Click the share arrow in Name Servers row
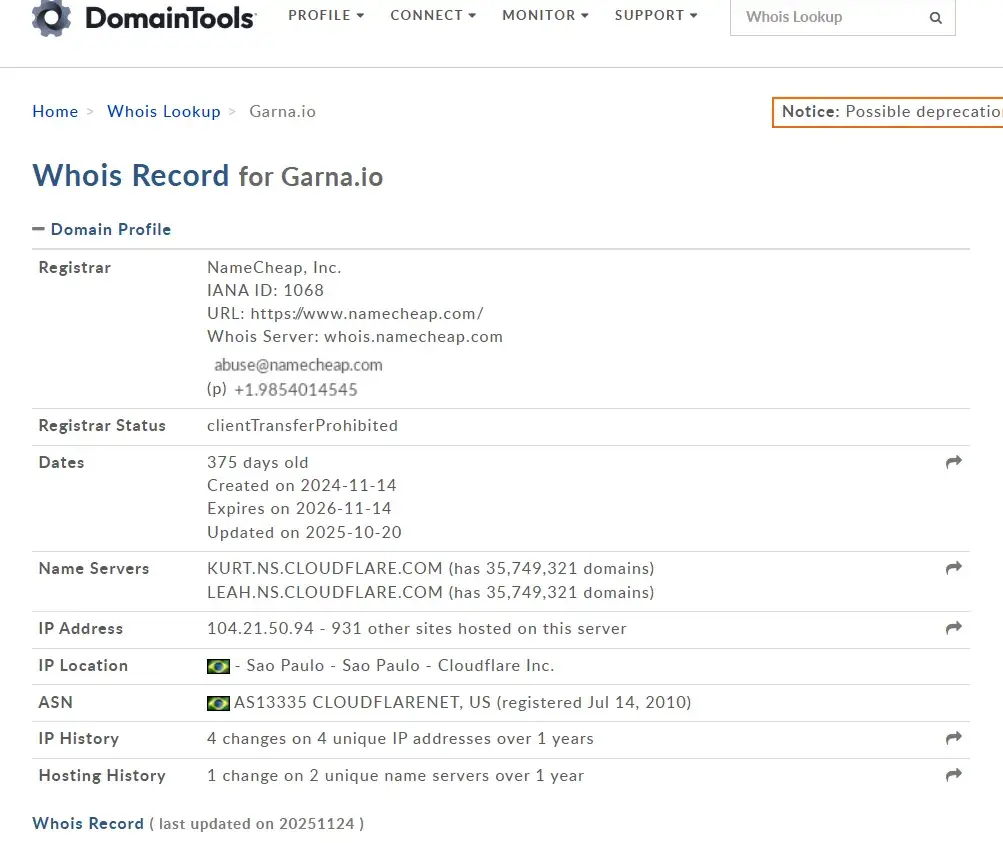Image resolution: width=1003 pixels, height=843 pixels. point(954,568)
